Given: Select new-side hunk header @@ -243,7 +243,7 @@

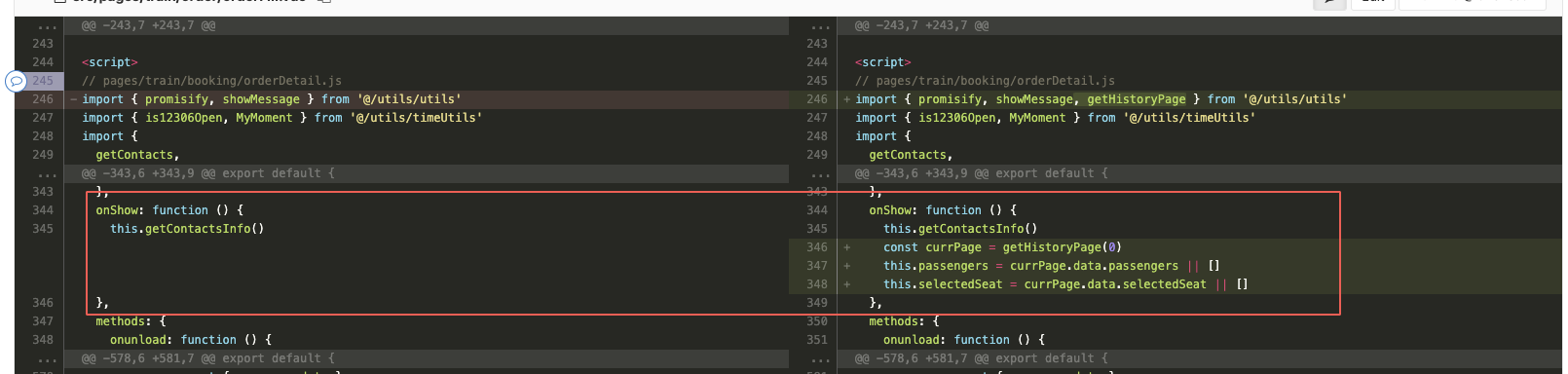Looking at the screenshot, I should 921,25.
